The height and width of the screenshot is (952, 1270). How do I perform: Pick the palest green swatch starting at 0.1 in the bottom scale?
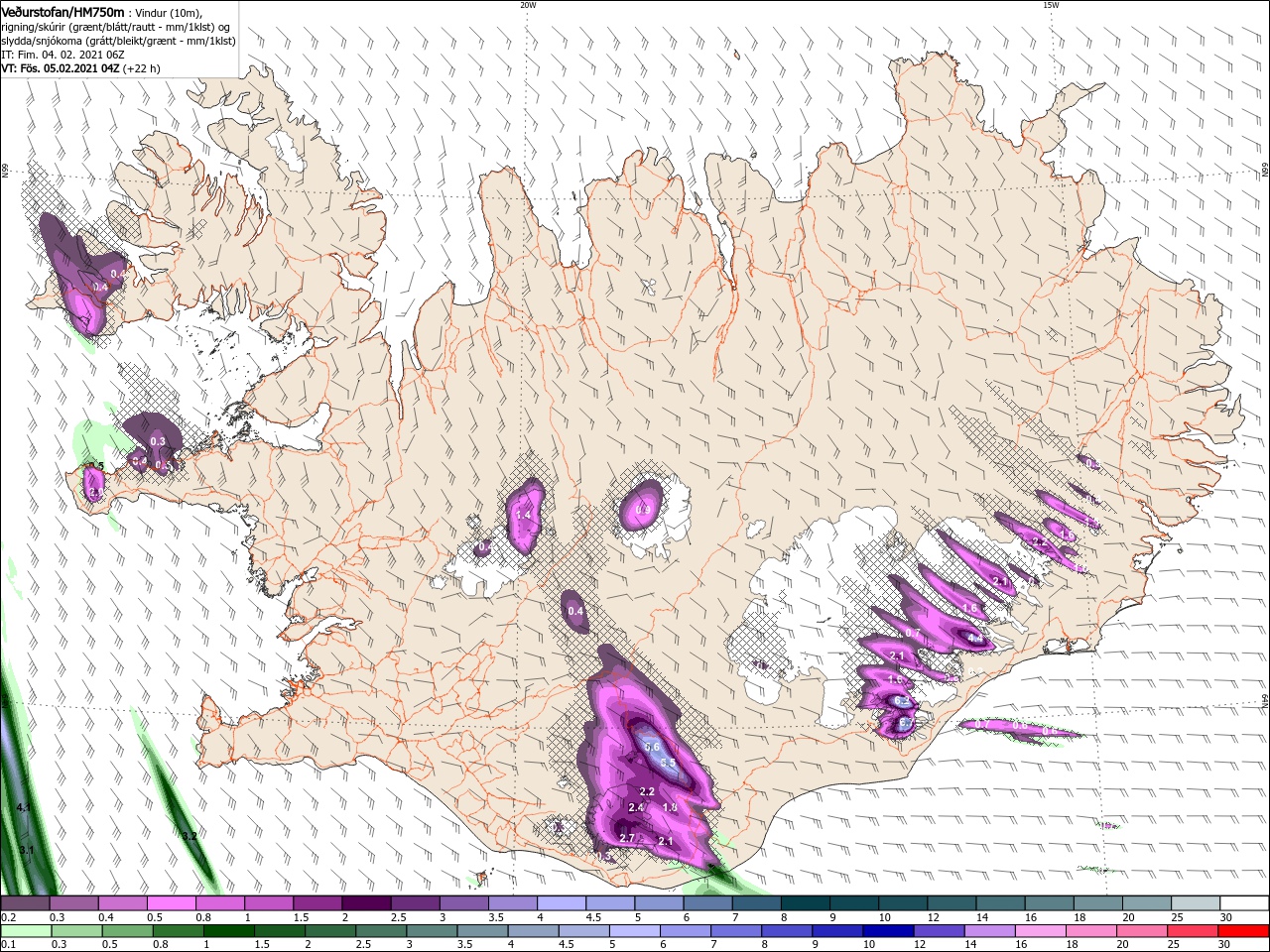click(x=26, y=931)
